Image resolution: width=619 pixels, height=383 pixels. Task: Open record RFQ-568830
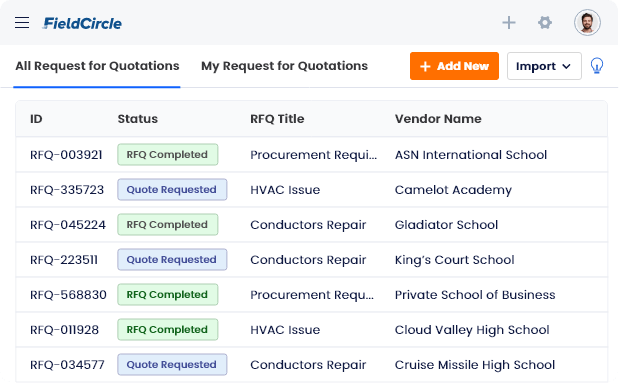(x=68, y=295)
